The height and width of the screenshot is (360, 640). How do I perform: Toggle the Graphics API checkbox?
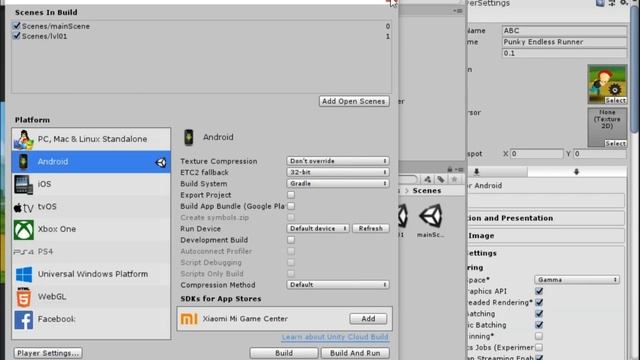click(539, 291)
